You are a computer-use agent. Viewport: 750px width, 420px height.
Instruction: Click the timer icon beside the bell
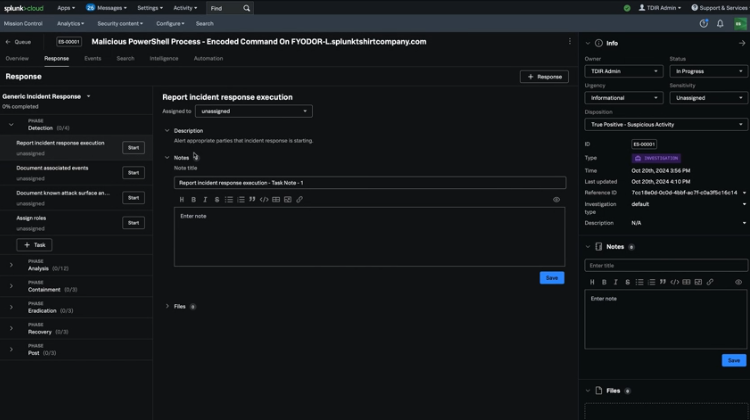704,23
